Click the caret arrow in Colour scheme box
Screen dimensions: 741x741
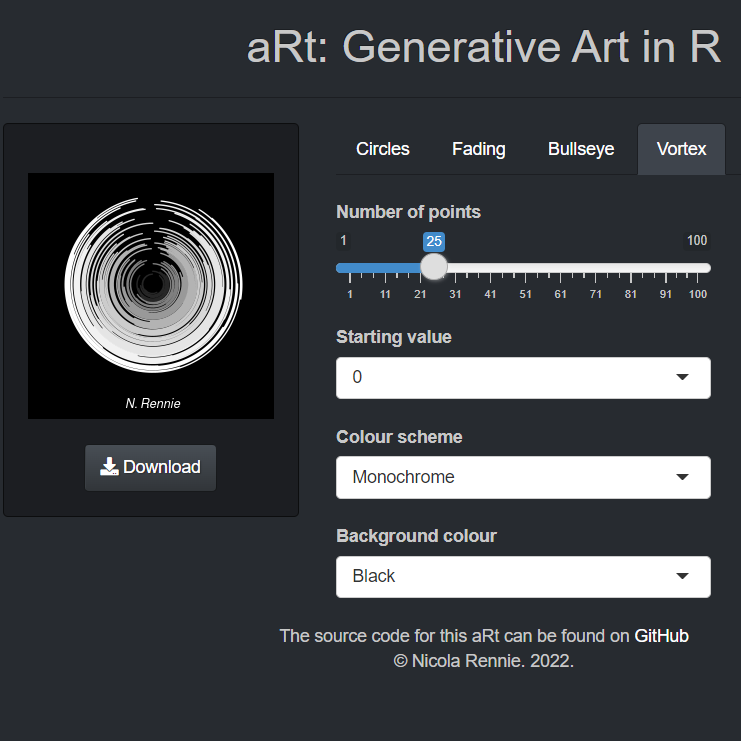point(682,477)
